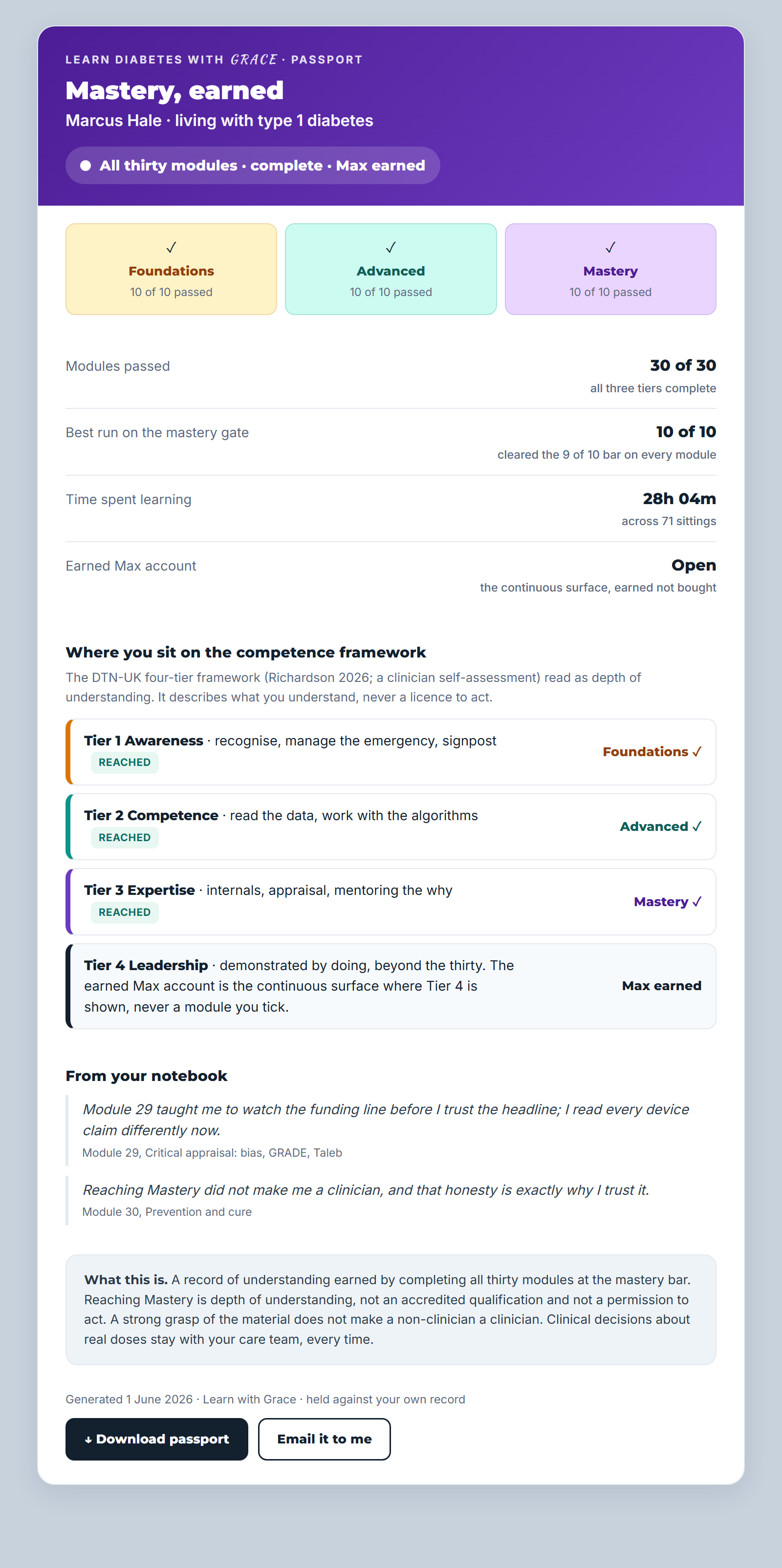Image resolution: width=782 pixels, height=1568 pixels.
Task: Click the Foundations ✓ label in Tier 1 row
Action: pos(652,752)
